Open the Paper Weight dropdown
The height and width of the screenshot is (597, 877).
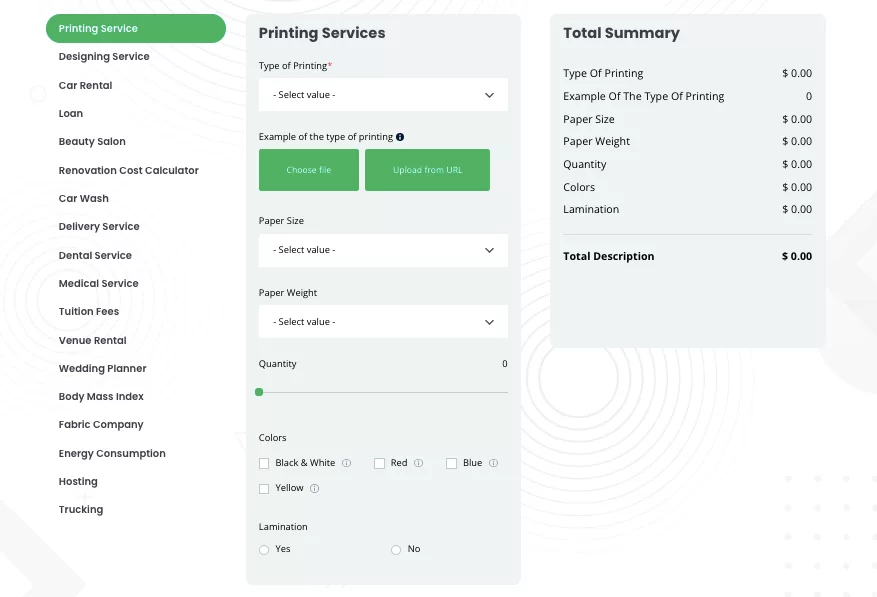(383, 322)
